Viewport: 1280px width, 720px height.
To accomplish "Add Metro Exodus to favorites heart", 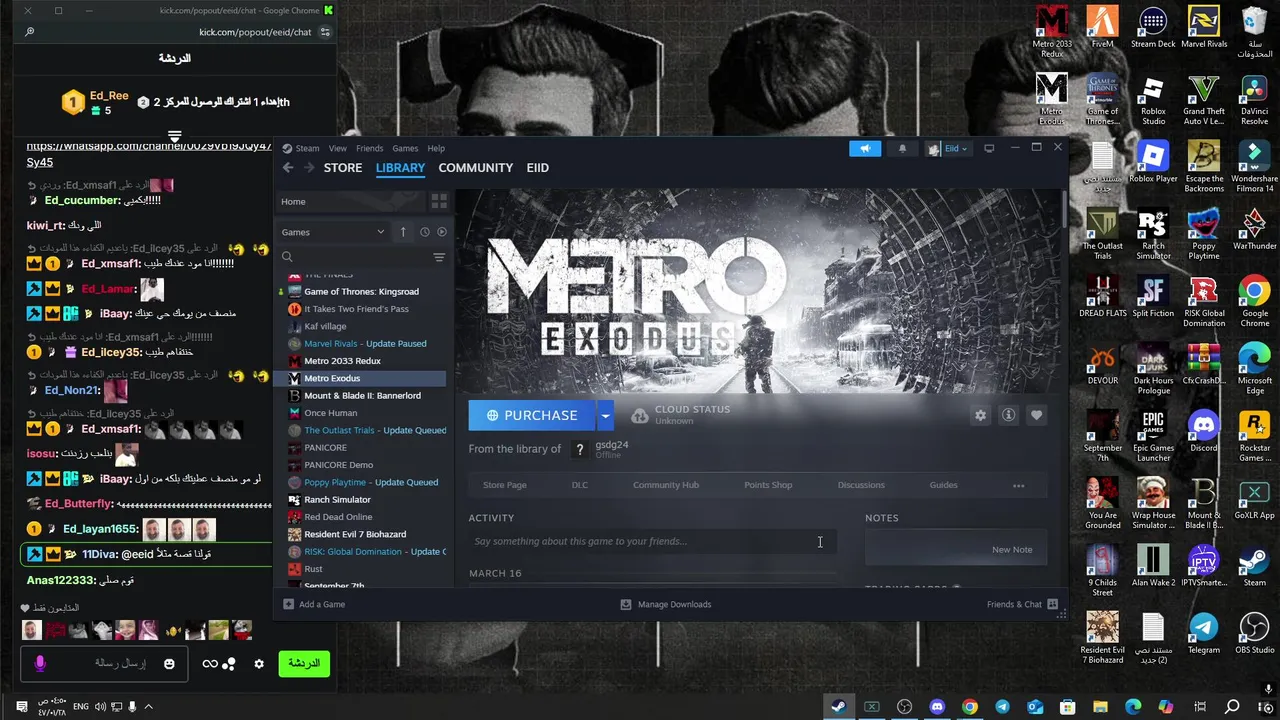I will click(x=1036, y=415).
